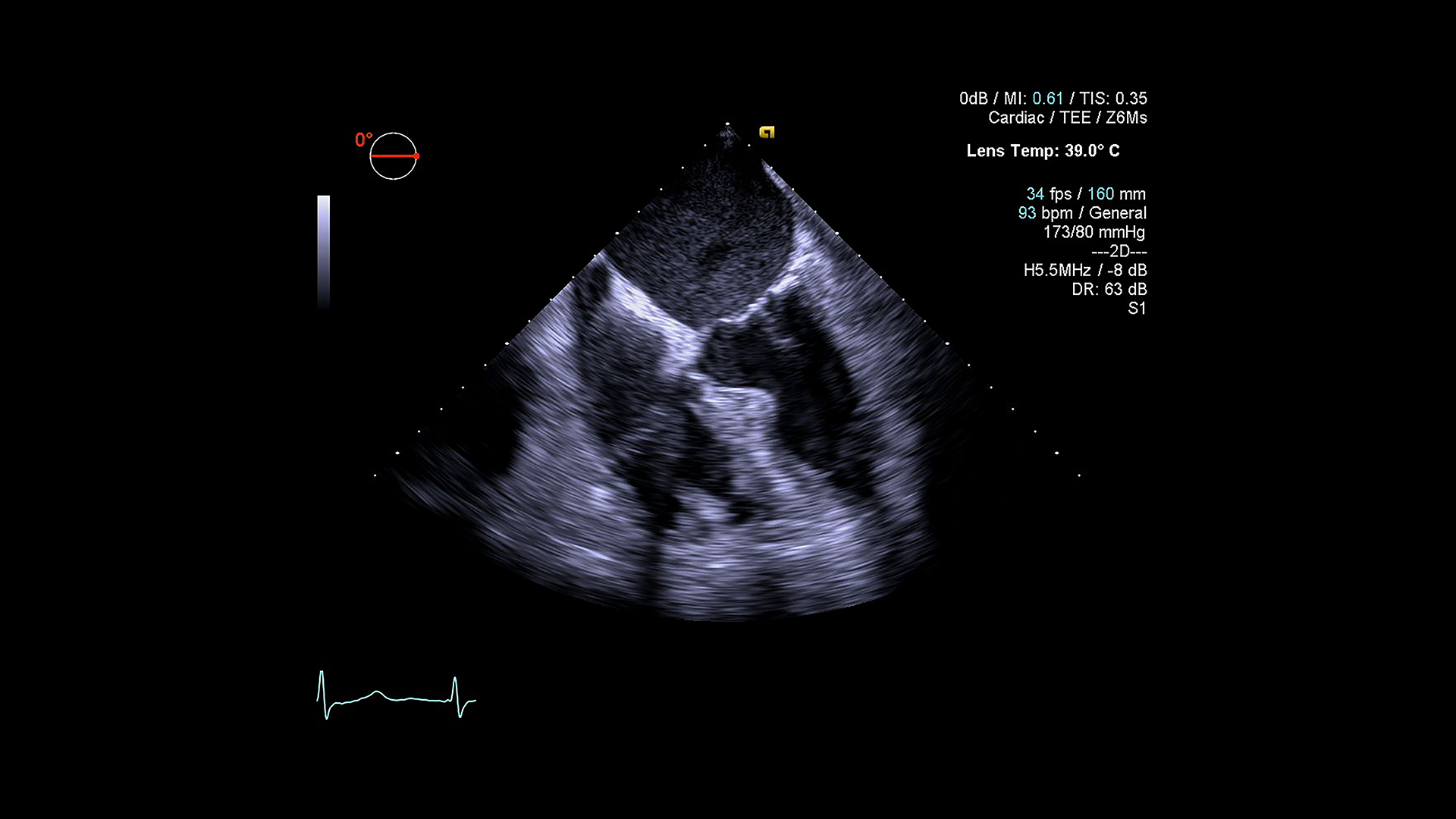Click the Lens Temp: 39.0° C readout
Image resolution: width=1456 pixels, height=819 pixels.
pos(1043,151)
